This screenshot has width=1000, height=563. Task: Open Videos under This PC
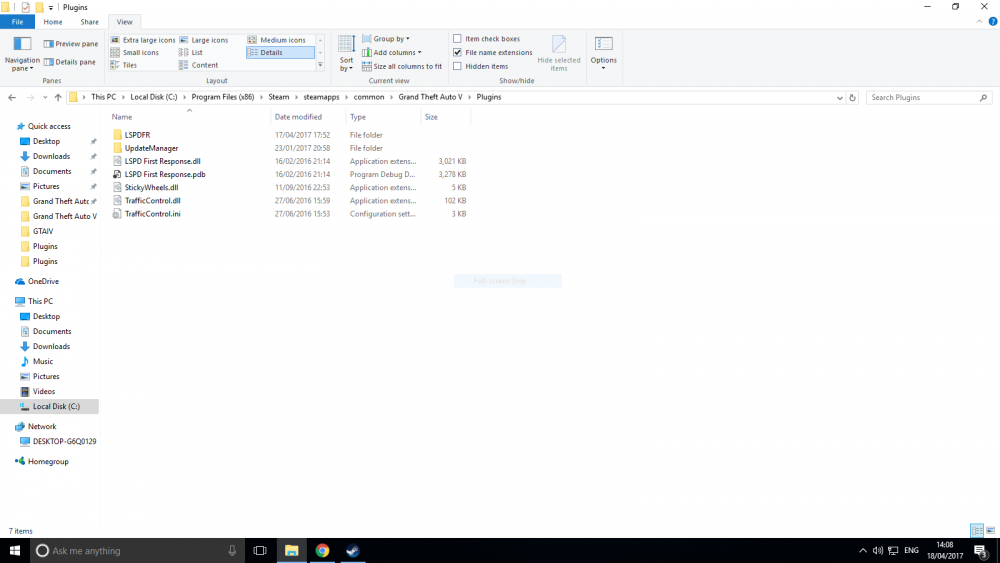coord(43,391)
